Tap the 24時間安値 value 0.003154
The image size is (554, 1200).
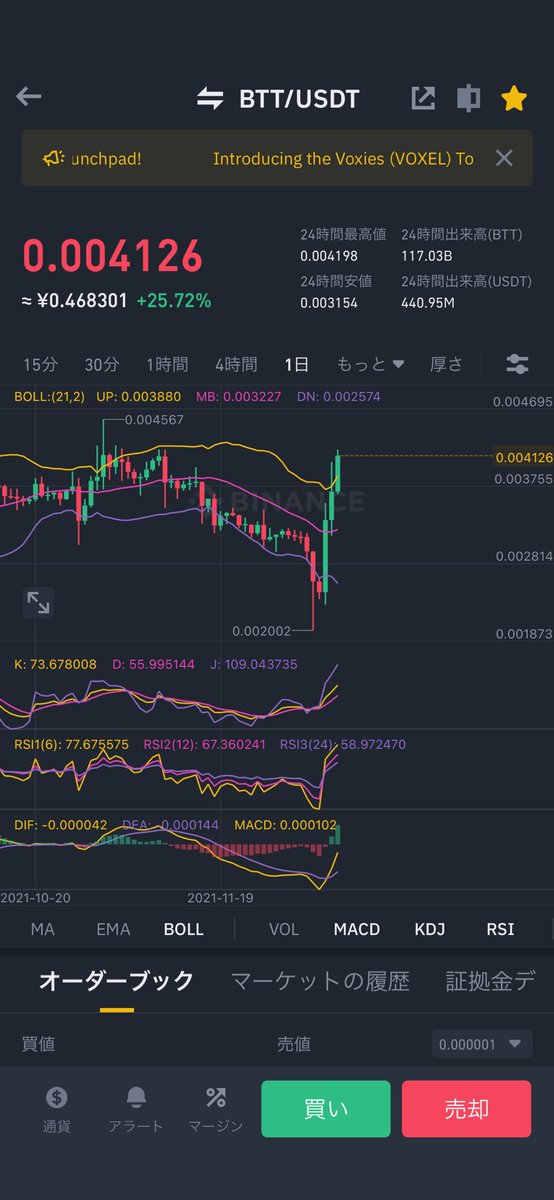327,303
